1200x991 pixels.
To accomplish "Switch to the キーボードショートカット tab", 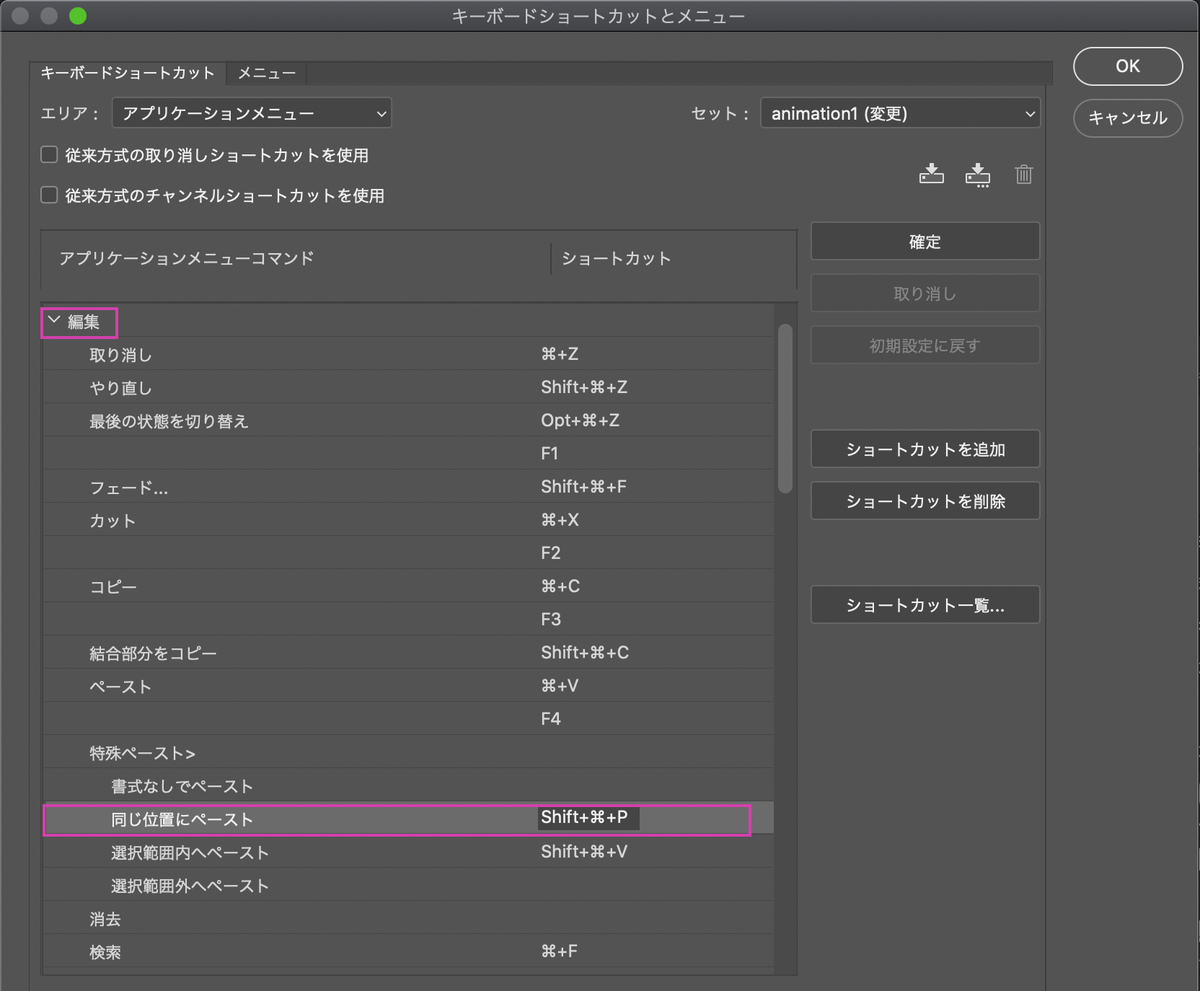I will point(128,73).
